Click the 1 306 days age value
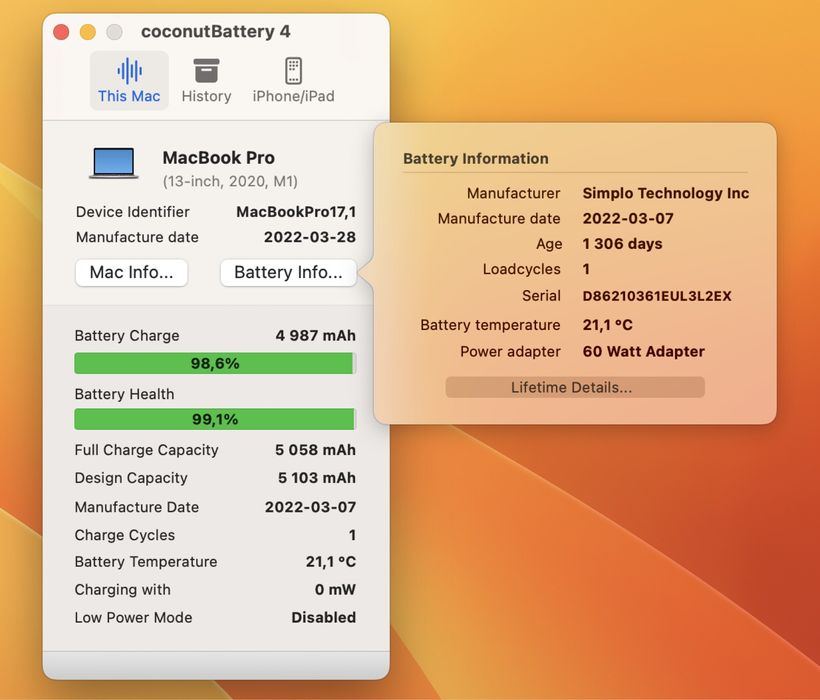Screen dimensions: 820x700 pyautogui.click(x=622, y=244)
